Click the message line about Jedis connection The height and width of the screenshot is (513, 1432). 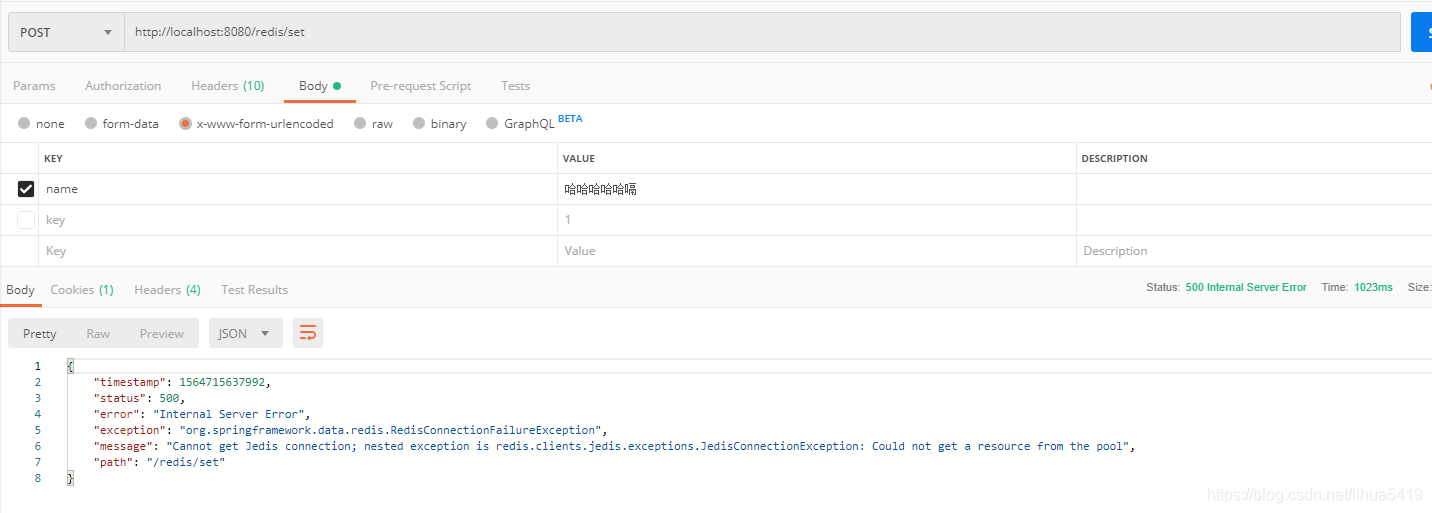coord(615,446)
